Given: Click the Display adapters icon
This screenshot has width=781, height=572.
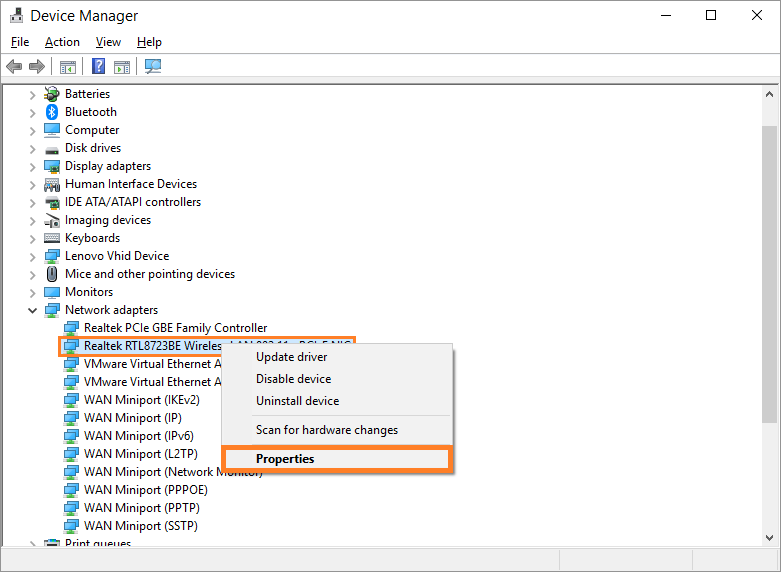Looking at the screenshot, I should pos(52,166).
